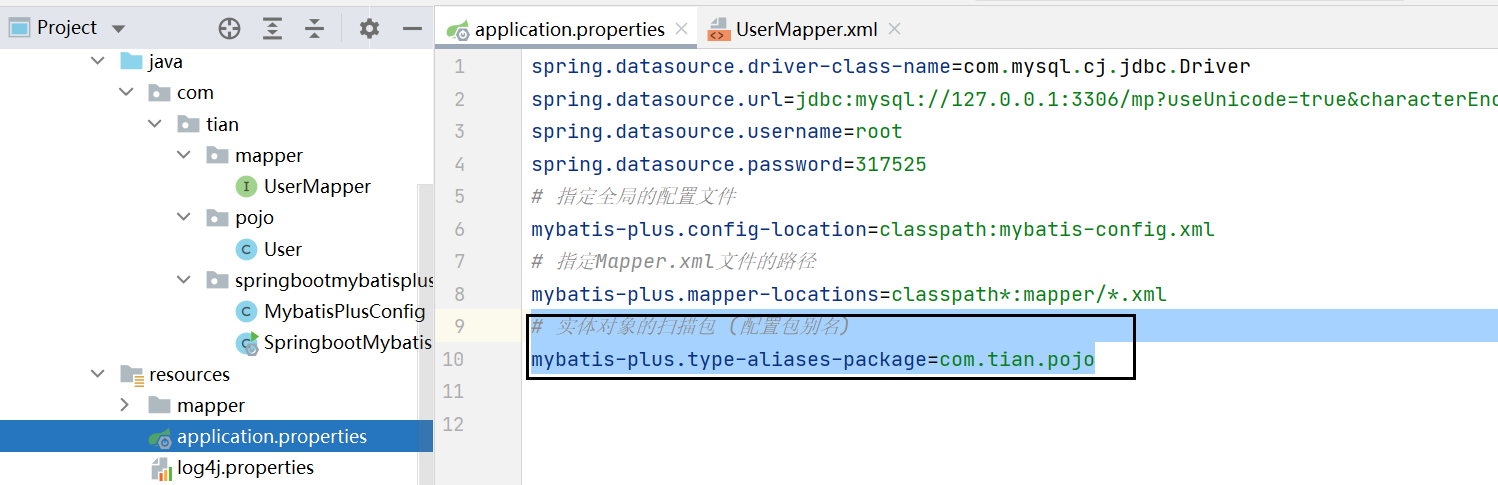1498x485 pixels.
Task: Select the springbootmybatisplus package label
Action: (333, 280)
